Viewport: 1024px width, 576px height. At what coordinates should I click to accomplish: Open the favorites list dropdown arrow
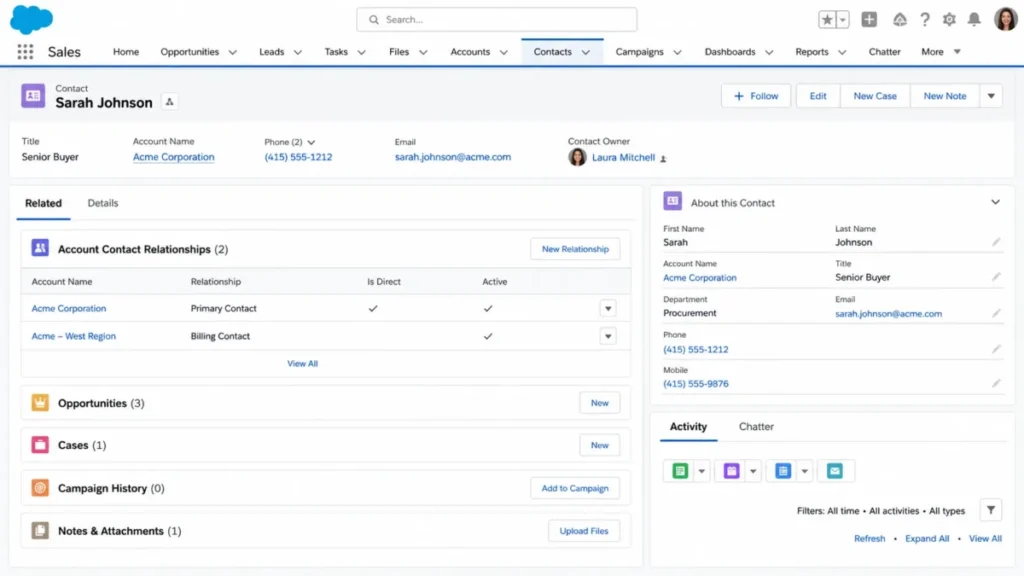pyautogui.click(x=842, y=20)
